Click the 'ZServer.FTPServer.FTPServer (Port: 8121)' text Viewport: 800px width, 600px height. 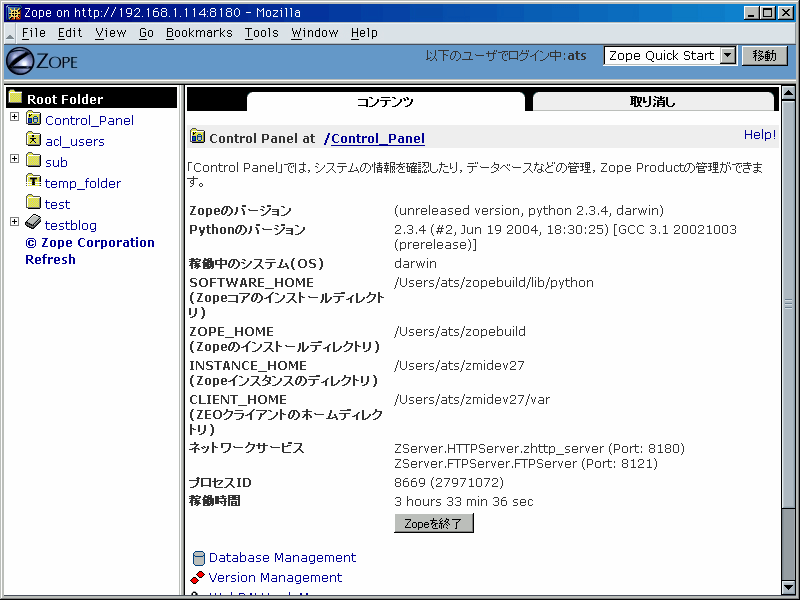(526, 464)
